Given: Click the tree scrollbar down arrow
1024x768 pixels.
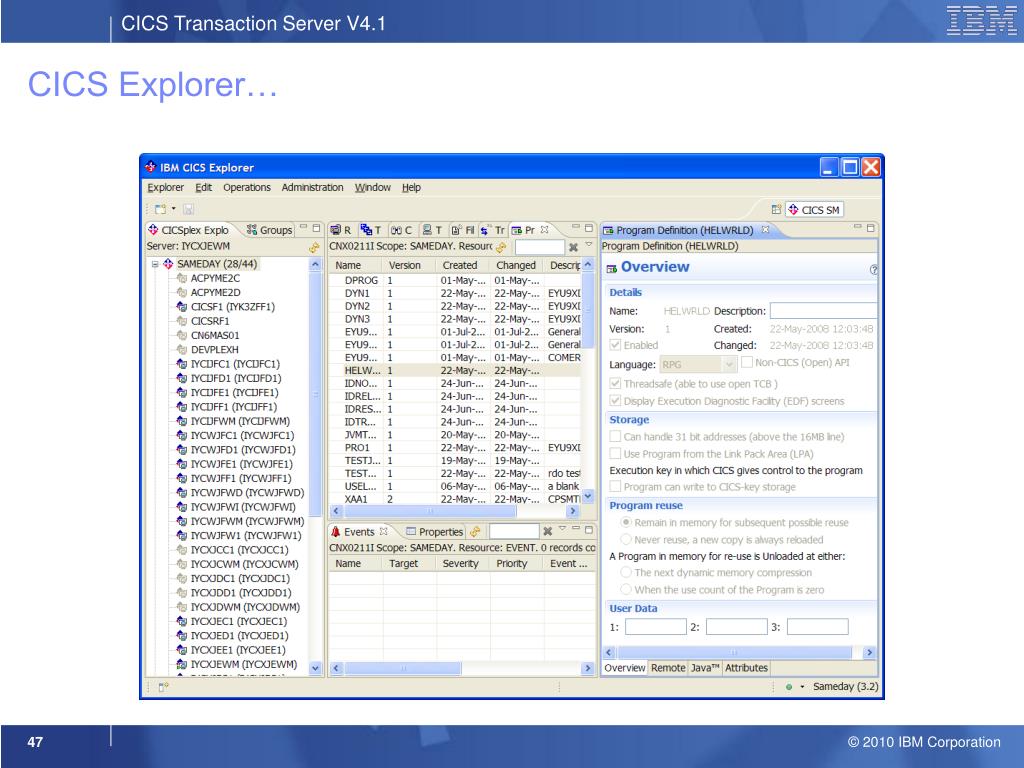Looking at the screenshot, I should [x=315, y=668].
